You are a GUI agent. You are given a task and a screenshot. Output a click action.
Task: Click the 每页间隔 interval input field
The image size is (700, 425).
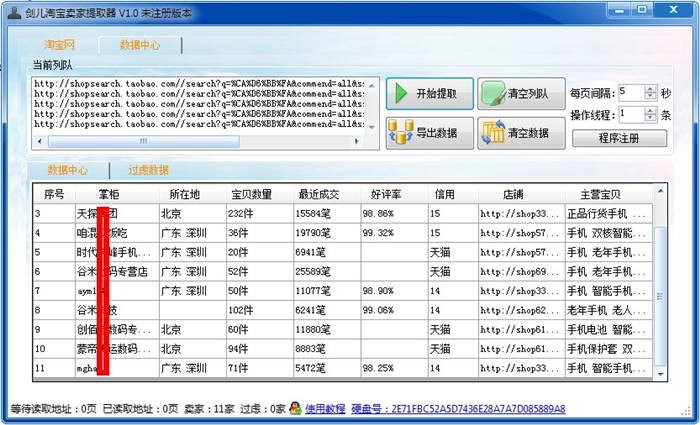pos(631,92)
